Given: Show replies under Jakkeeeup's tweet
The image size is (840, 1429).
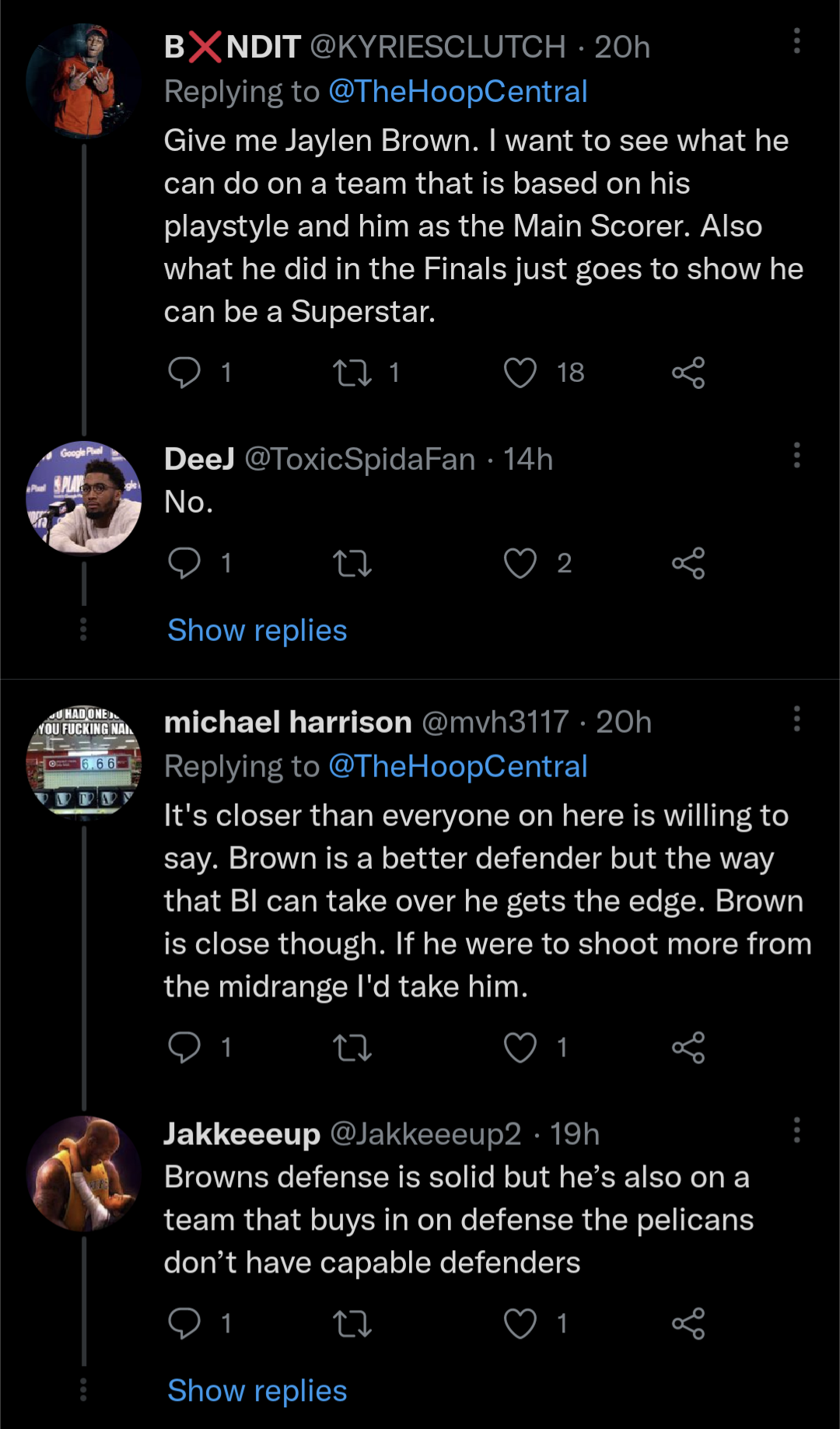Looking at the screenshot, I should (257, 1391).
